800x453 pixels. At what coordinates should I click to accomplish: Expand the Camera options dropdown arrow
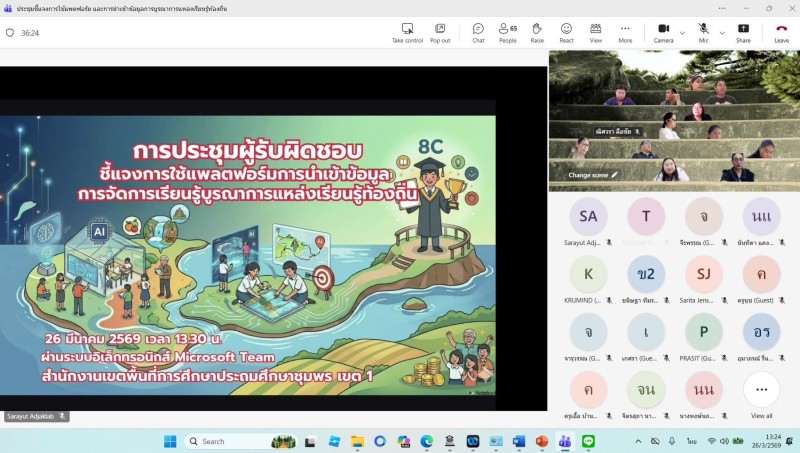tap(682, 32)
